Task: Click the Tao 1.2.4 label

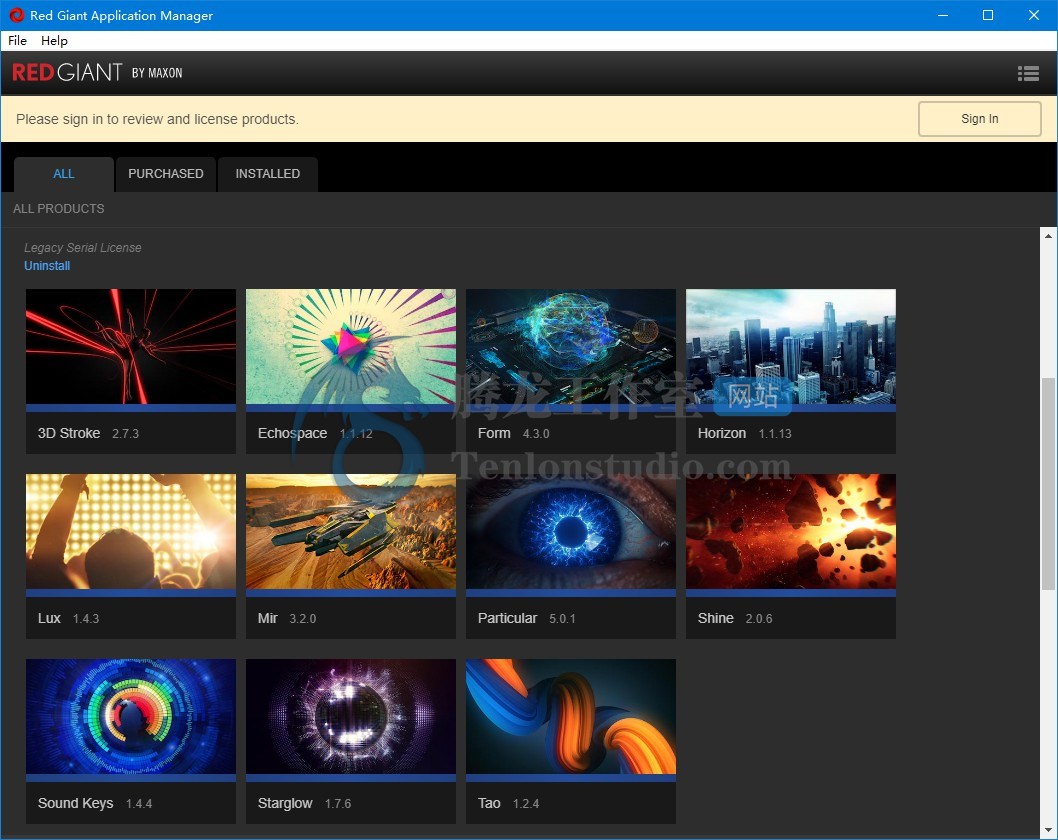Action: click(x=508, y=803)
